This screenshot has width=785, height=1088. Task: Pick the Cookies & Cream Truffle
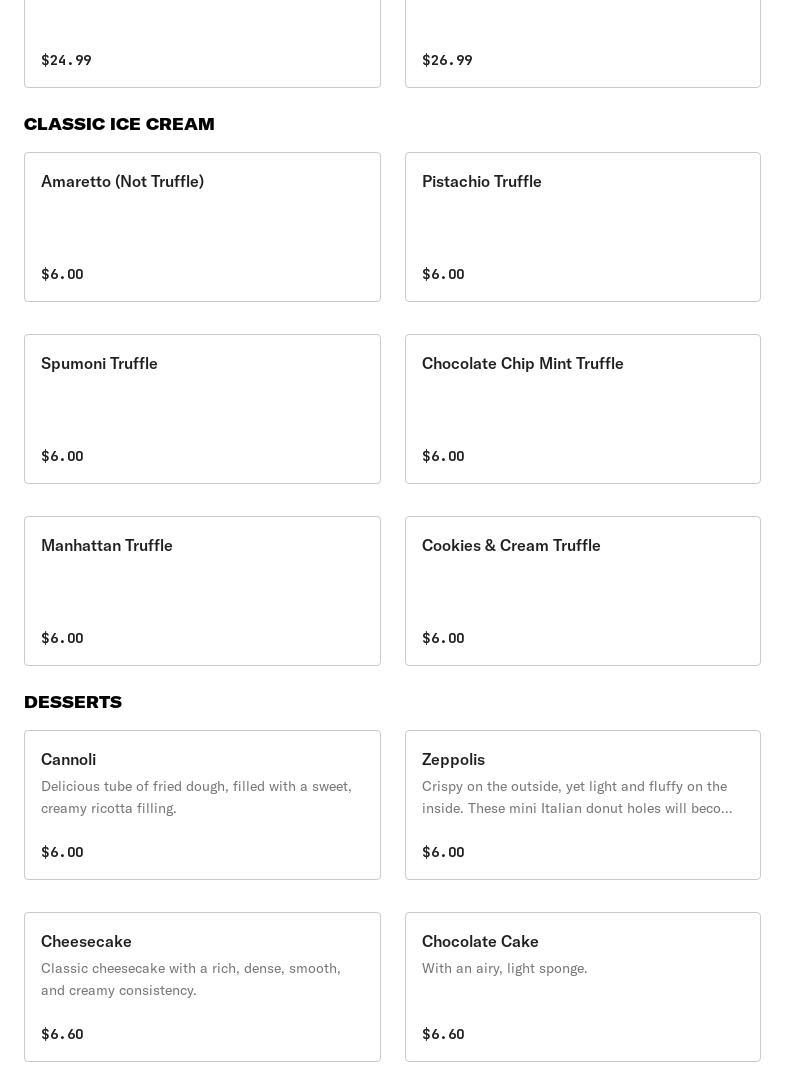[x=582, y=591]
